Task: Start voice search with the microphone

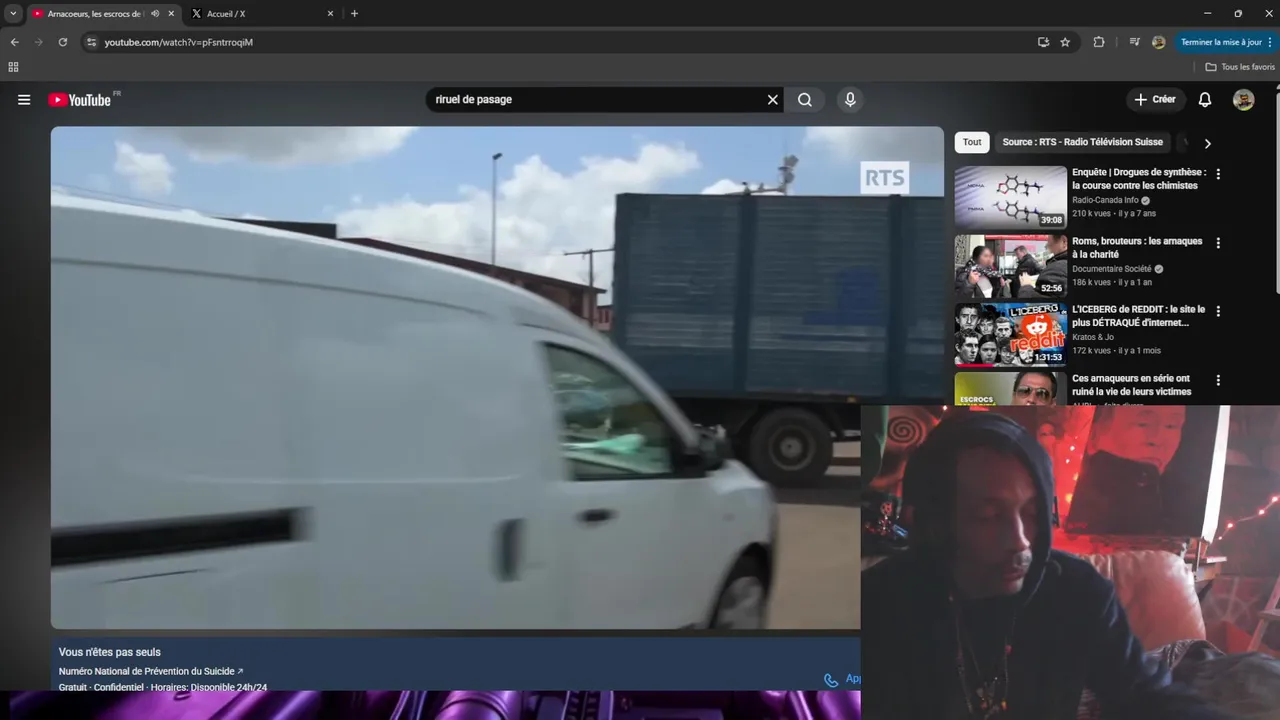Action: (850, 100)
